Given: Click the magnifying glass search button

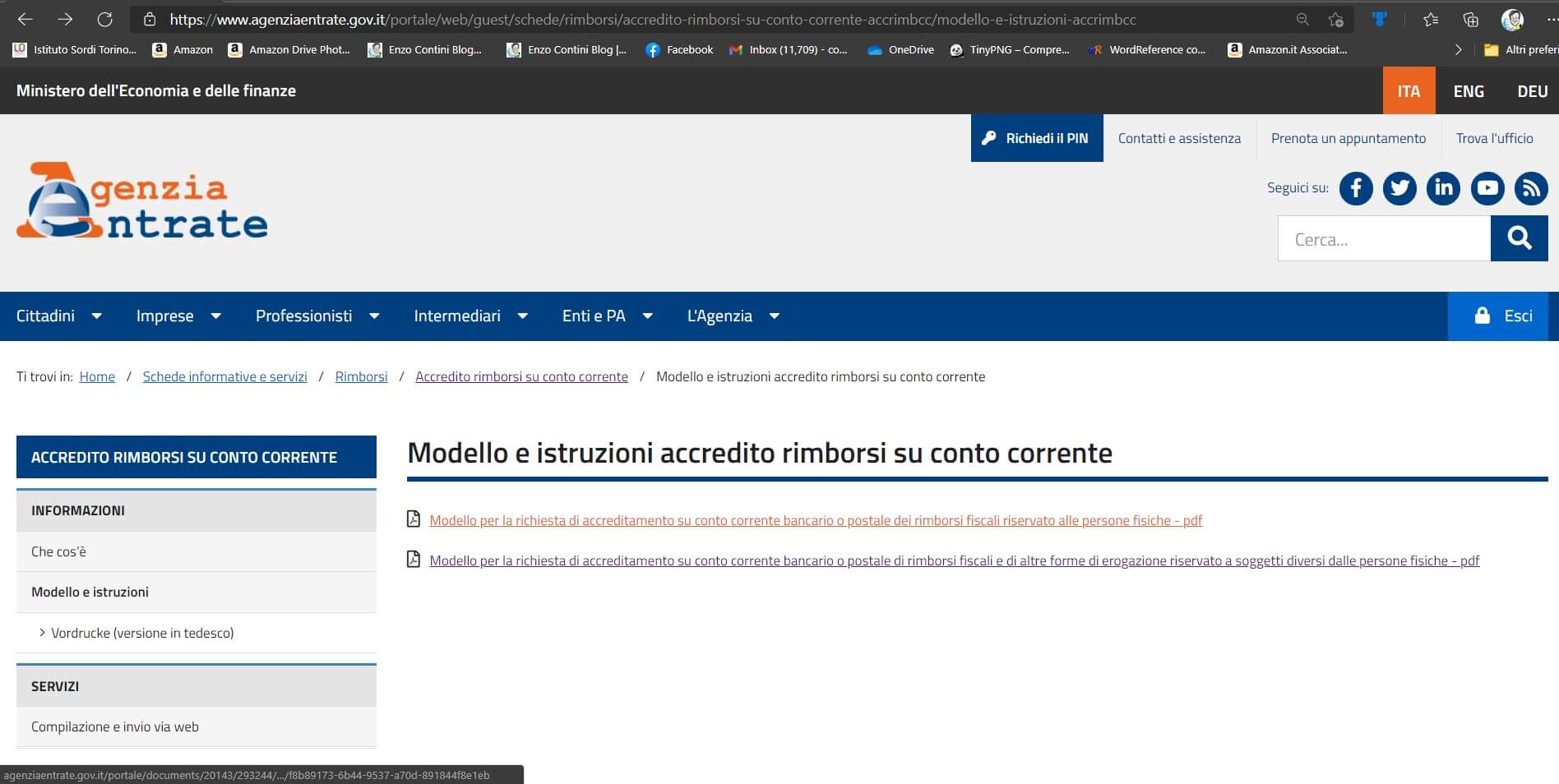Looking at the screenshot, I should pos(1519,239).
